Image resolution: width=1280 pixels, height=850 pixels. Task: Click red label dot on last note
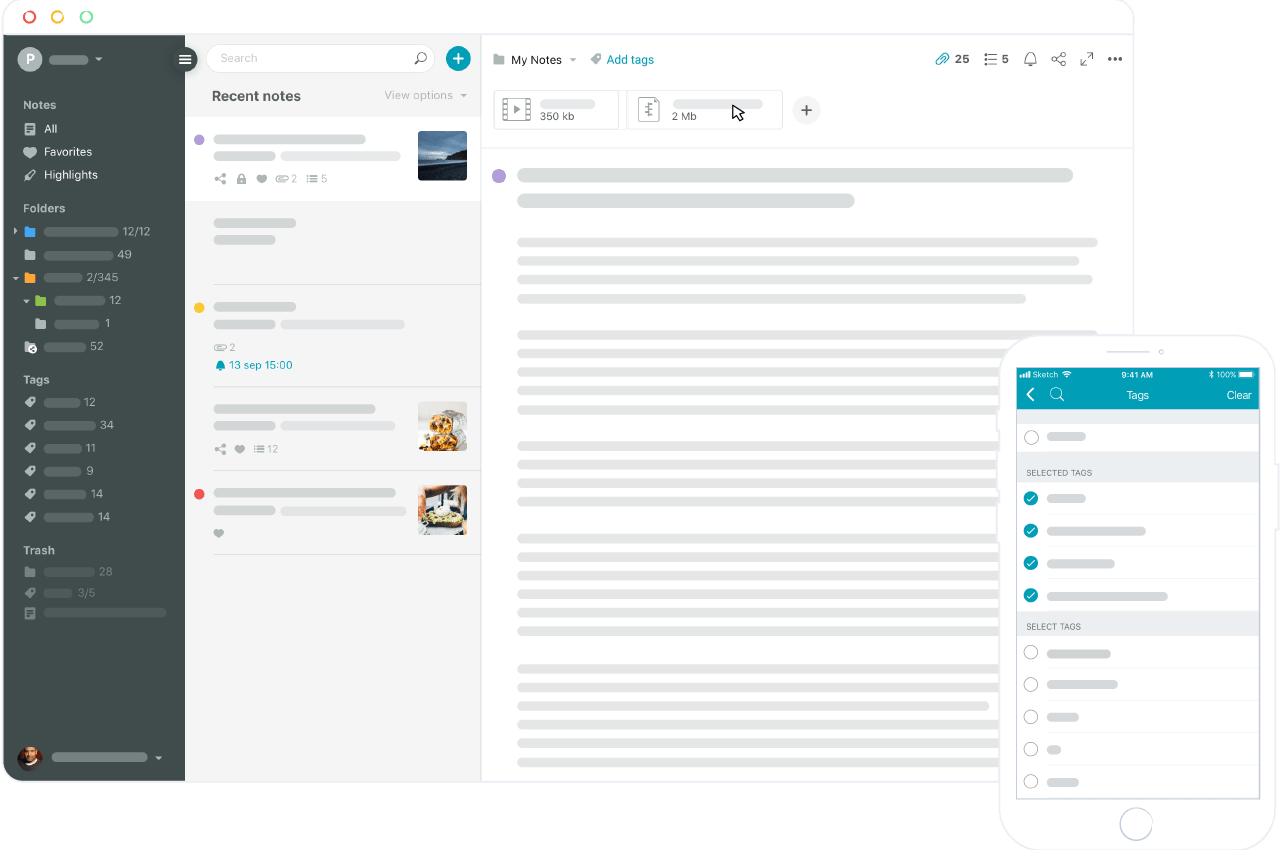199,494
